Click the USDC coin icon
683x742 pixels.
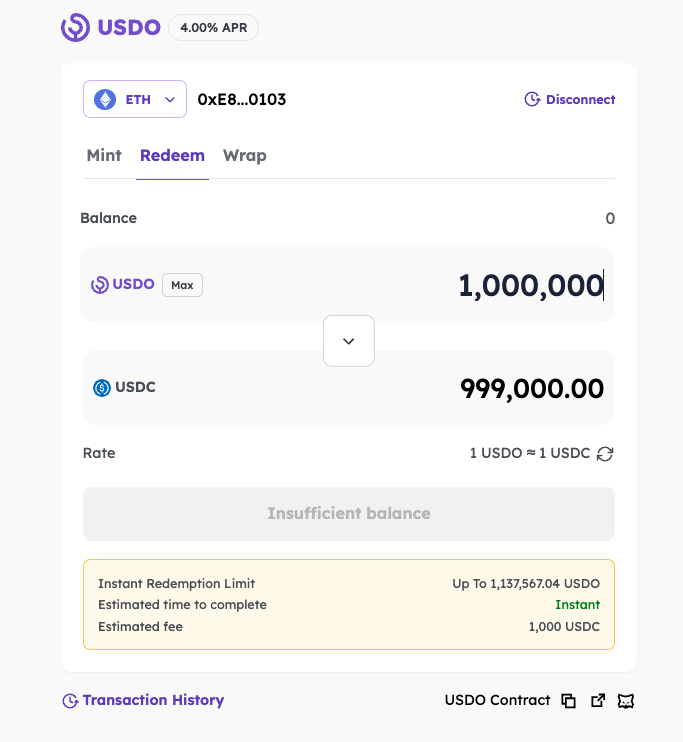click(102, 388)
